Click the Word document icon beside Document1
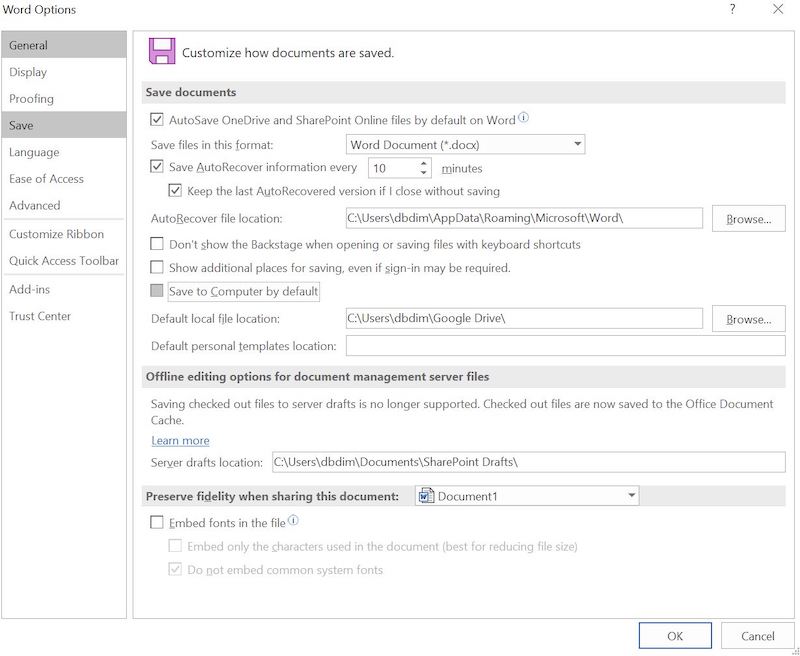800x656 pixels. [426, 495]
